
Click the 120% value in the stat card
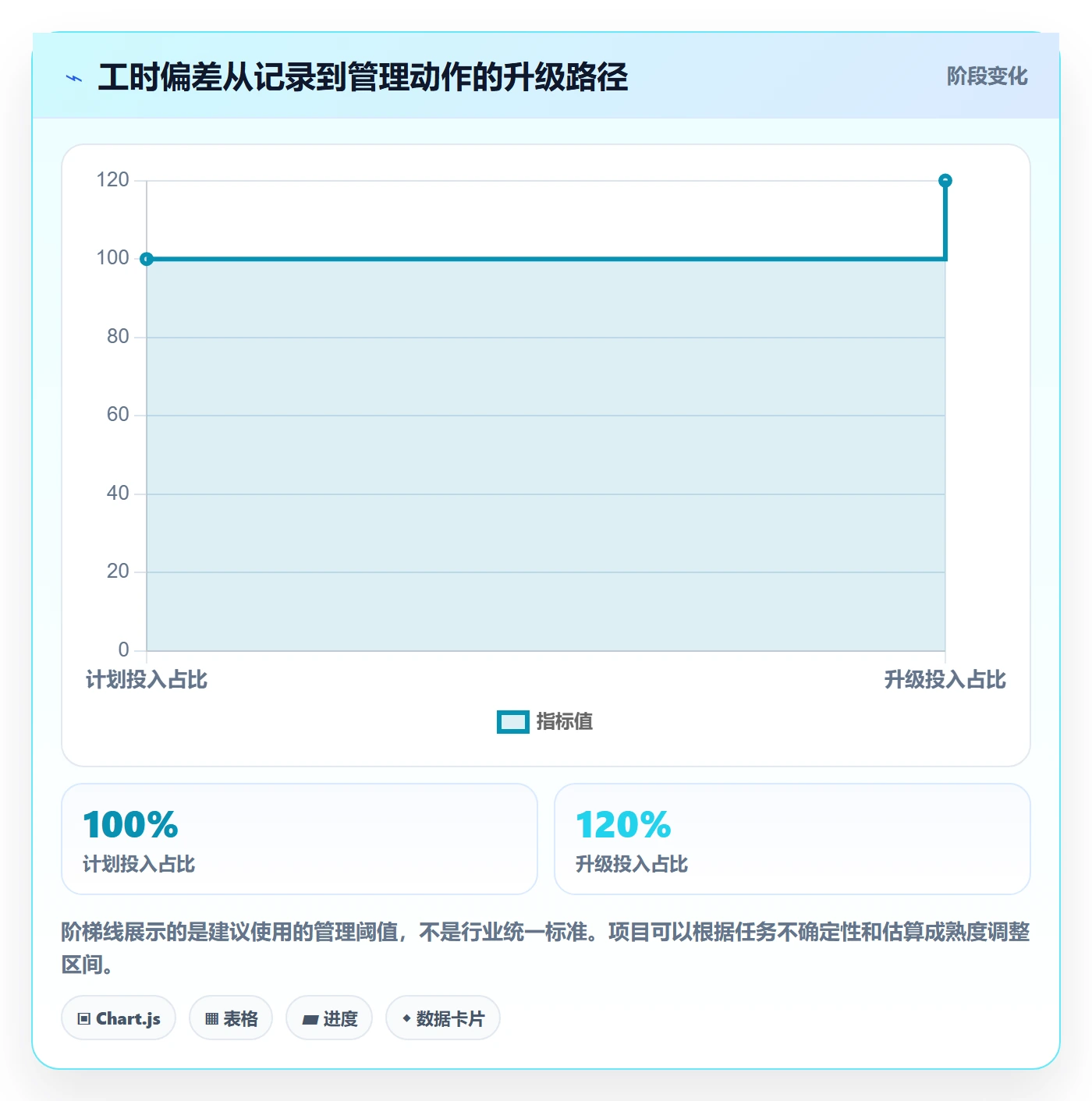pos(623,825)
